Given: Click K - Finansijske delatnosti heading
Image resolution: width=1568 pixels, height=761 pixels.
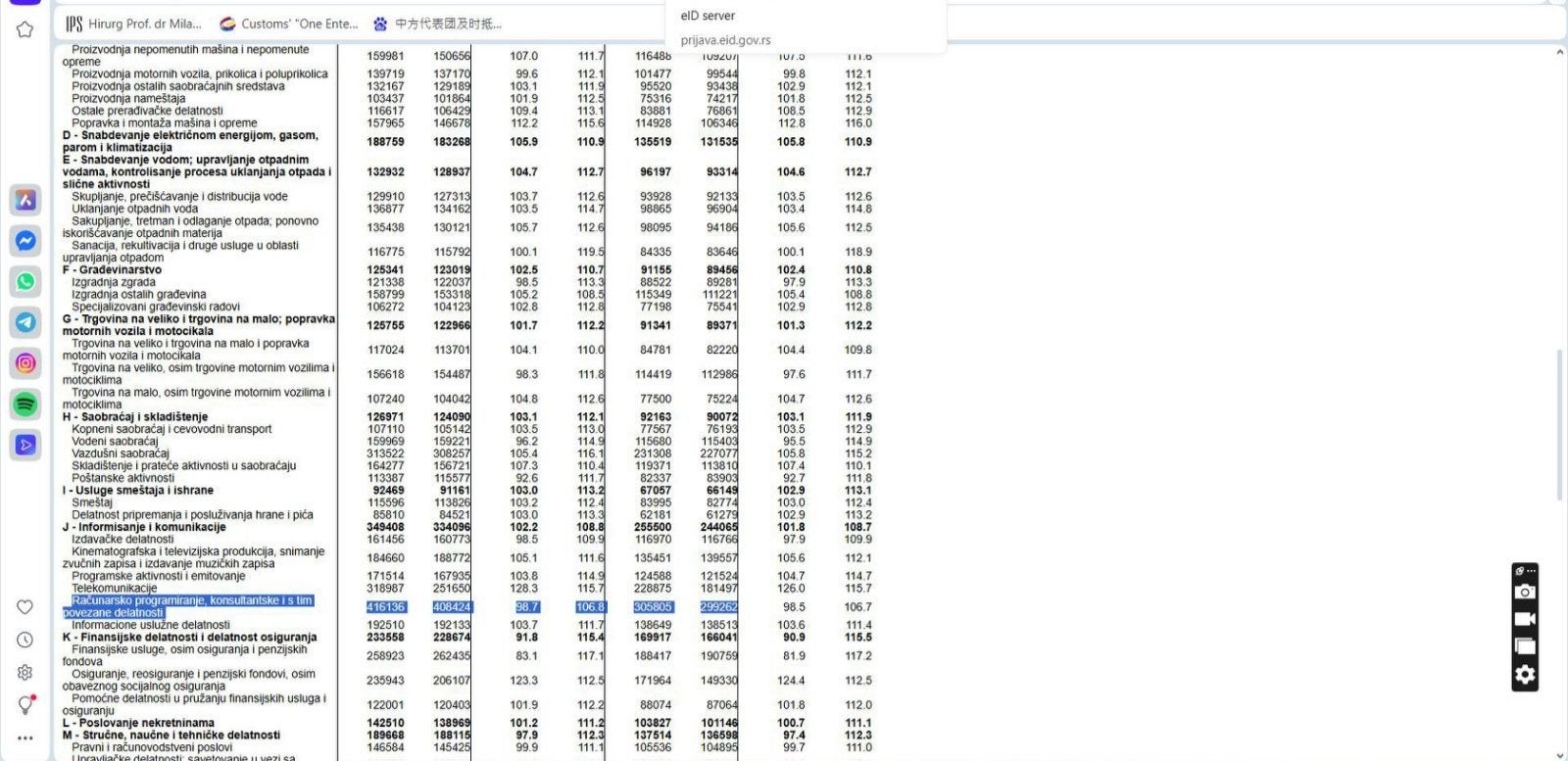Looking at the screenshot, I should pyautogui.click(x=189, y=638).
